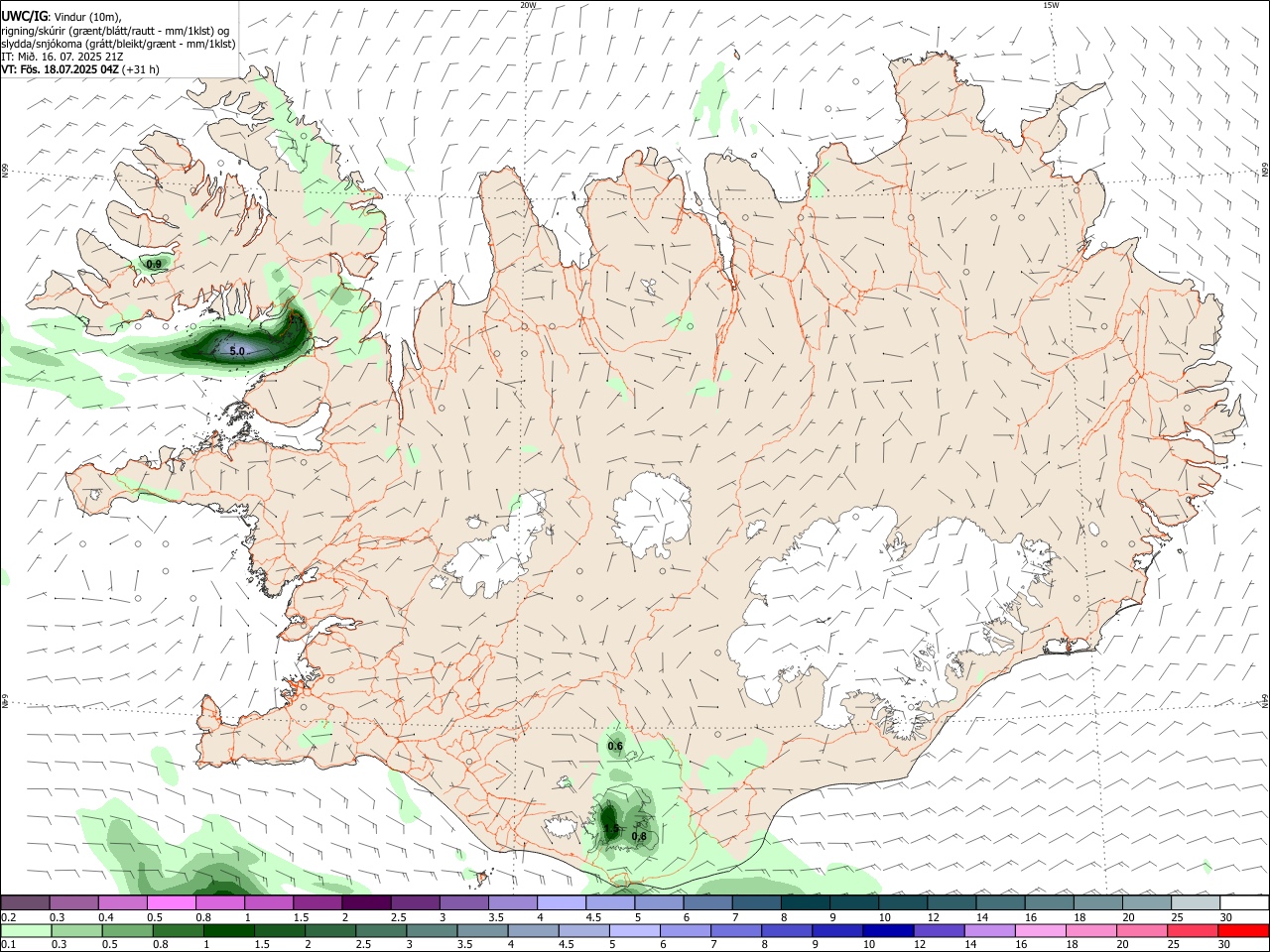Click the dark purple snow swatch starting at 0.2
Viewport: 1270px width, 952px height.
25,902
